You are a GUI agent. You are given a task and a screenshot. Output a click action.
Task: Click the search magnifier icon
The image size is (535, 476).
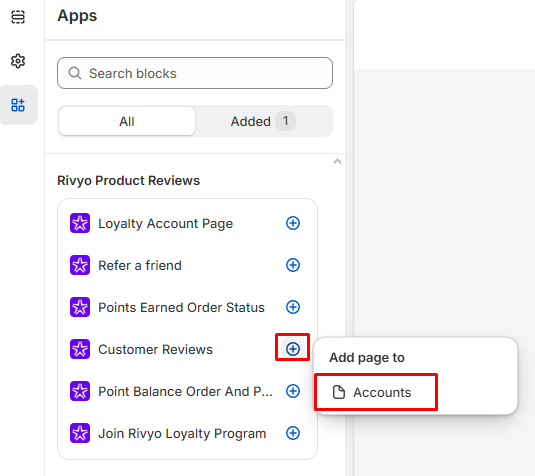pyautogui.click(x=75, y=73)
